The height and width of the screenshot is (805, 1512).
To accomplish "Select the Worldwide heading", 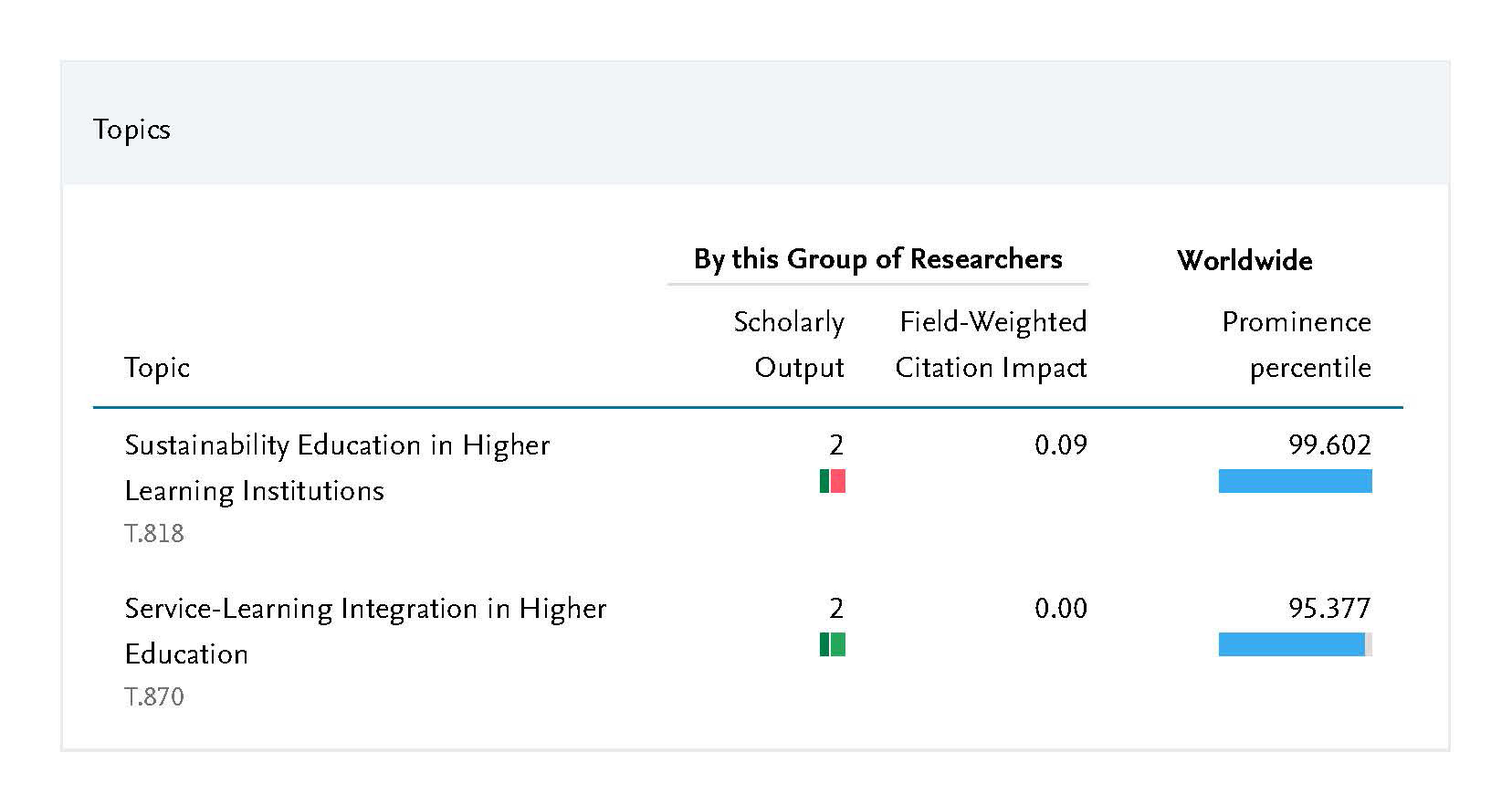I will tap(1244, 260).
